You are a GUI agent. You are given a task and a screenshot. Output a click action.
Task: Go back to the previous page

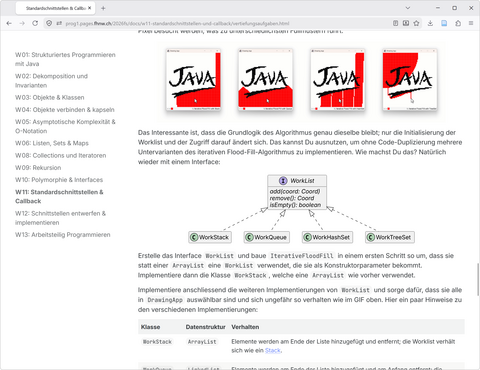point(9,23)
